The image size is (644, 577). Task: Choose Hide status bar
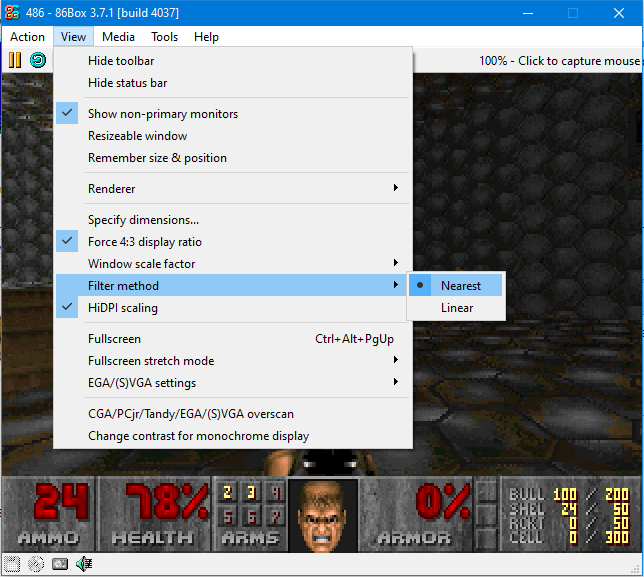click(233, 83)
